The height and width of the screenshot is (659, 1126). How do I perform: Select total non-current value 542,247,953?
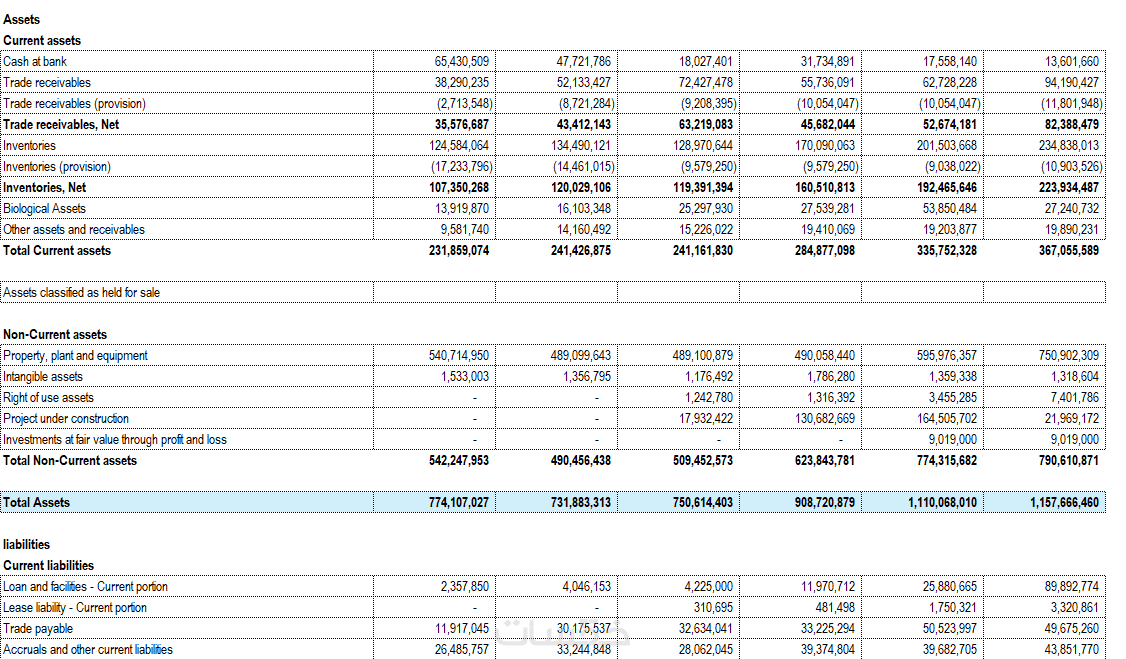tap(458, 461)
